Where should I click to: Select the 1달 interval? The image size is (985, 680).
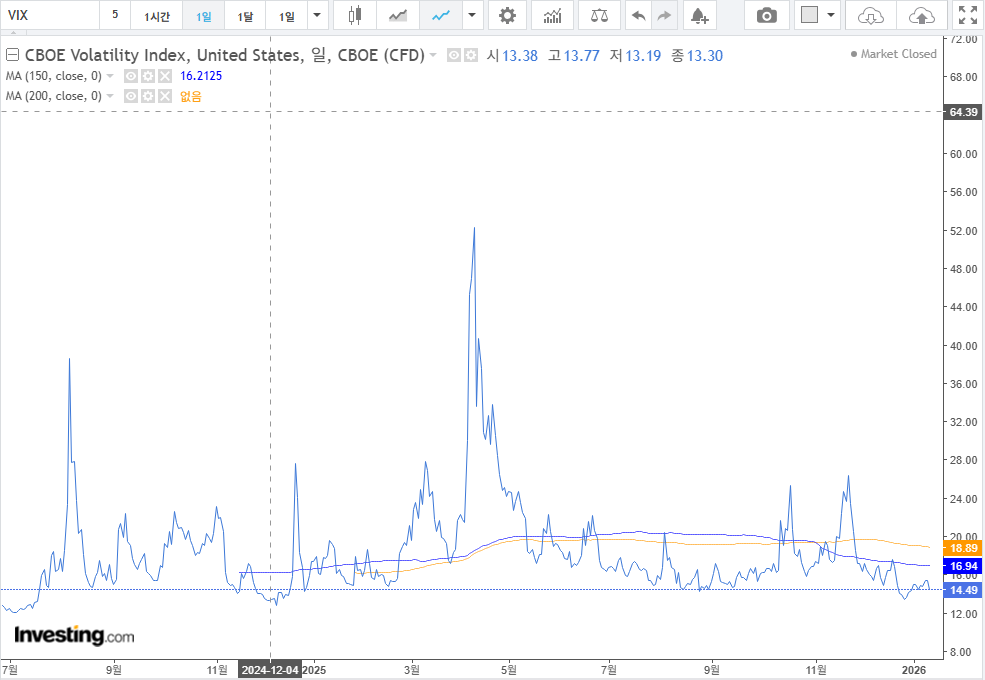tap(245, 15)
